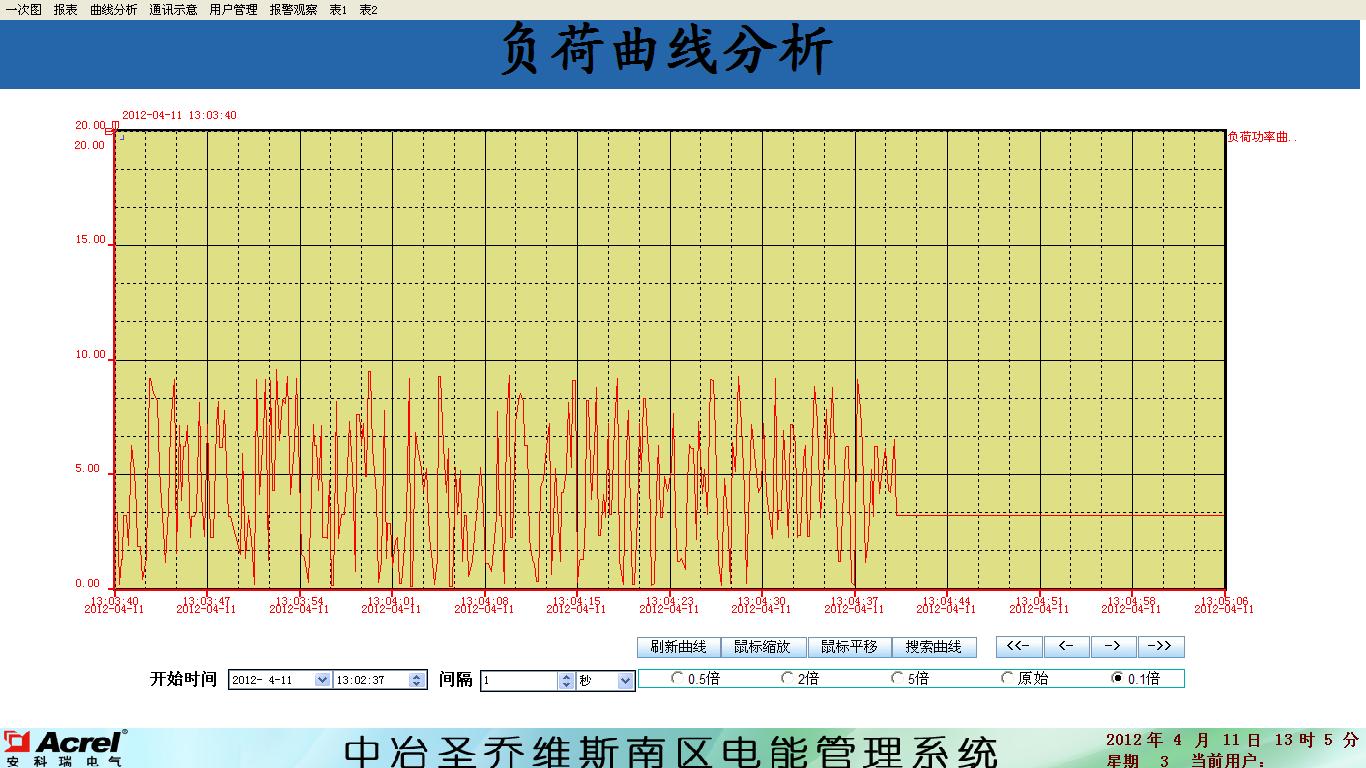Image resolution: width=1366 pixels, height=768 pixels.
Task: Click the step-forward −> arrow button
Action: pyautogui.click(x=1113, y=647)
